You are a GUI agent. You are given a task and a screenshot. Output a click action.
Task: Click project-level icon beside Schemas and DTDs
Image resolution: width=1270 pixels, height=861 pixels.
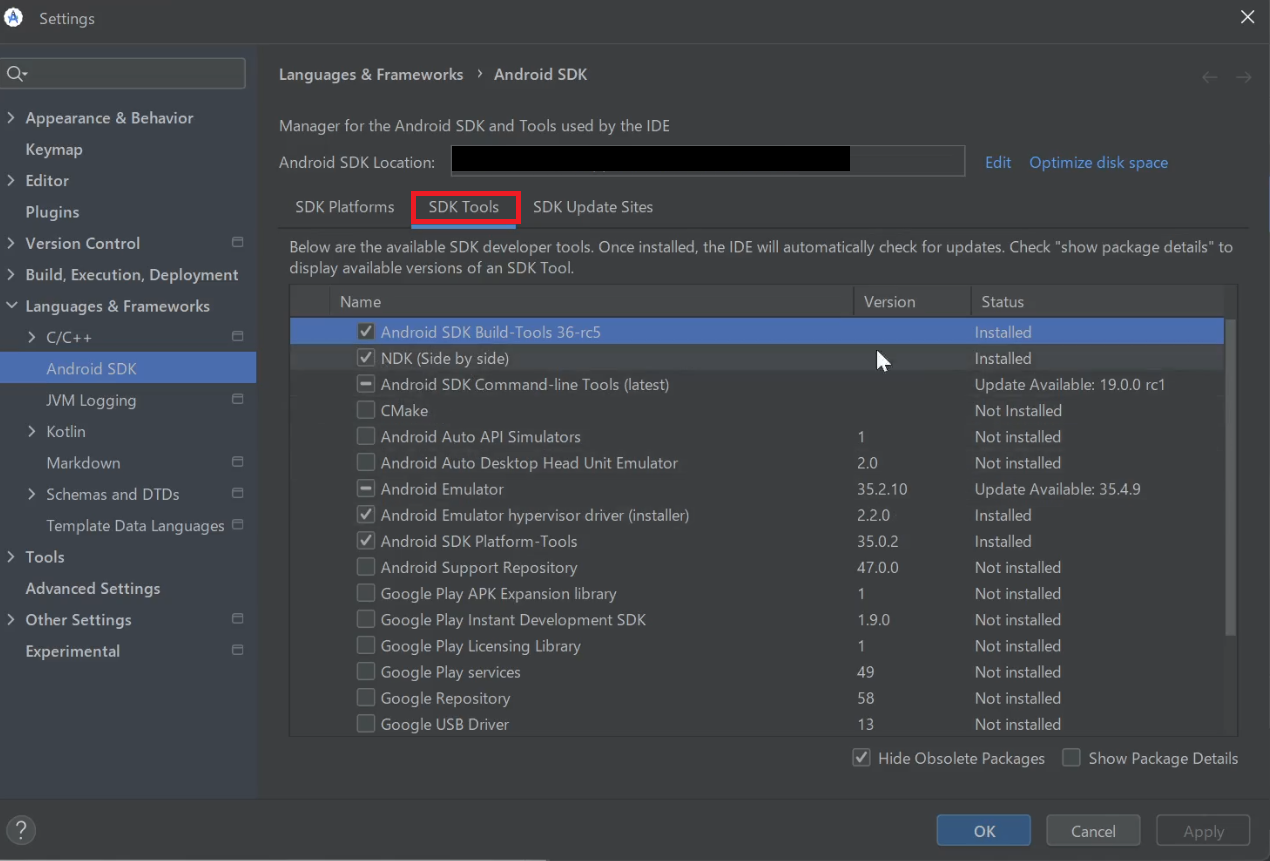click(237, 494)
